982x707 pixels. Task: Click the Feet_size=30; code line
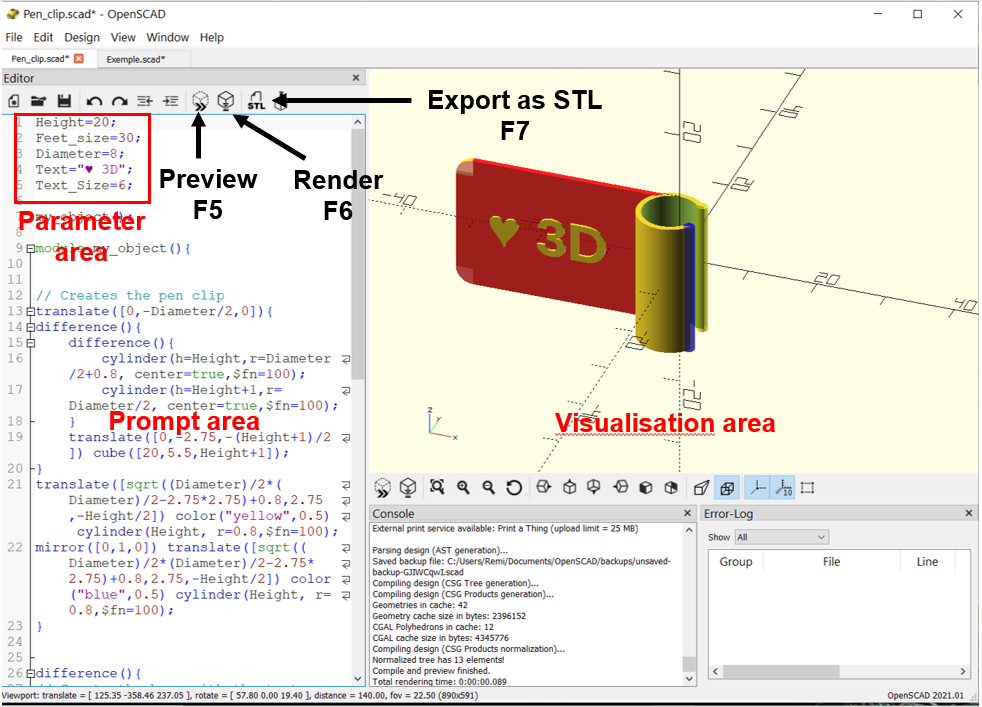coord(88,138)
